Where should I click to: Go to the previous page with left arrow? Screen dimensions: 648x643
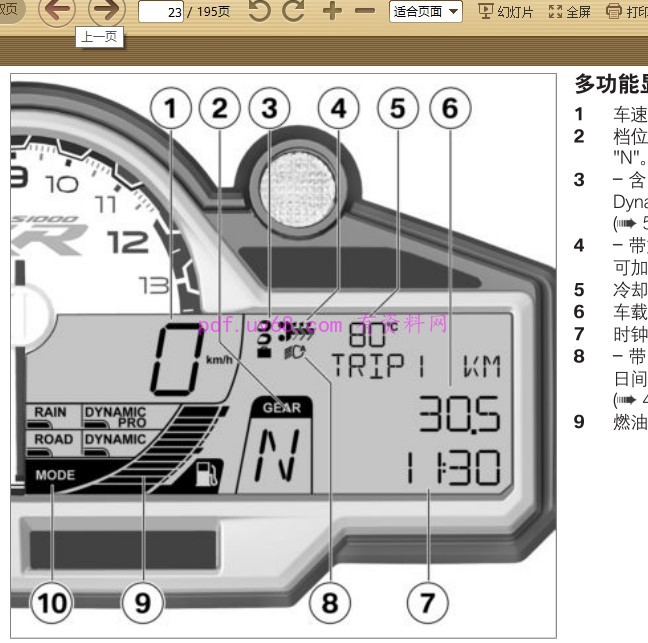(x=59, y=12)
